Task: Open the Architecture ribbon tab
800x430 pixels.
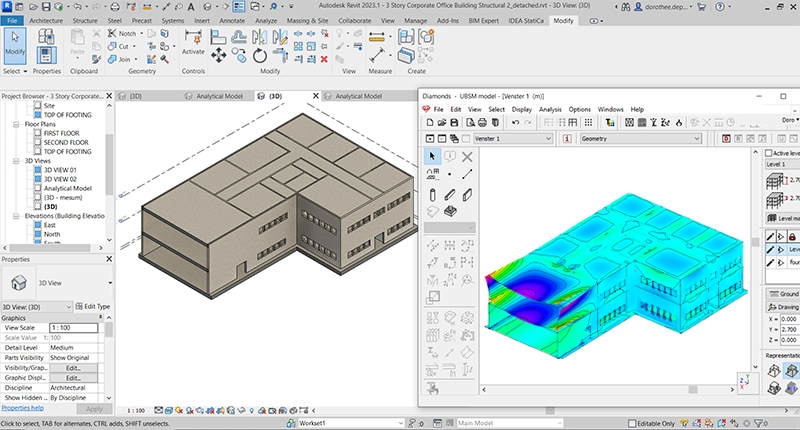Action: (46, 21)
